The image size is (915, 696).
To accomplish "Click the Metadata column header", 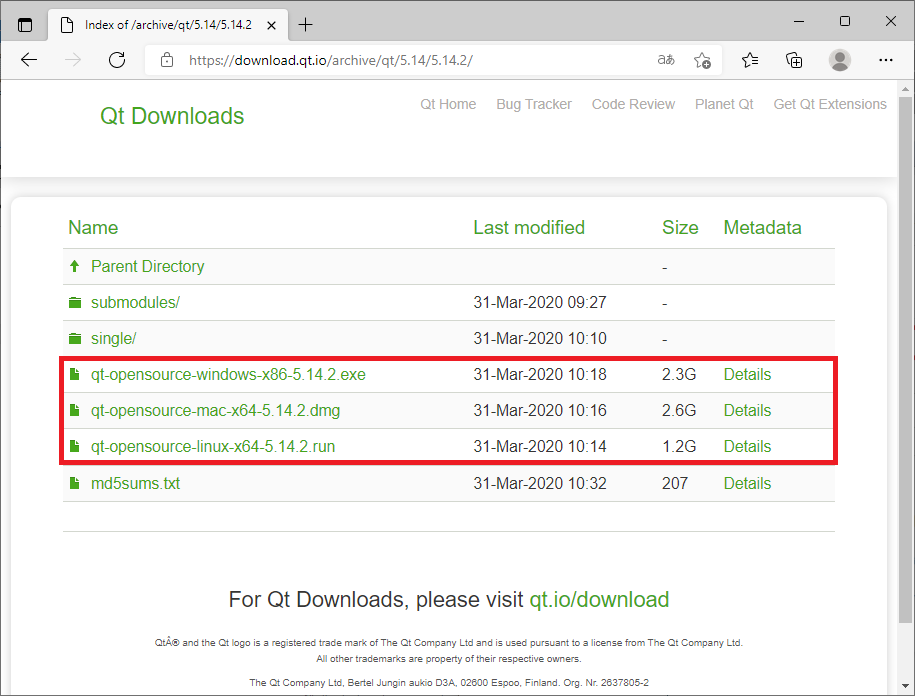I will [x=762, y=228].
